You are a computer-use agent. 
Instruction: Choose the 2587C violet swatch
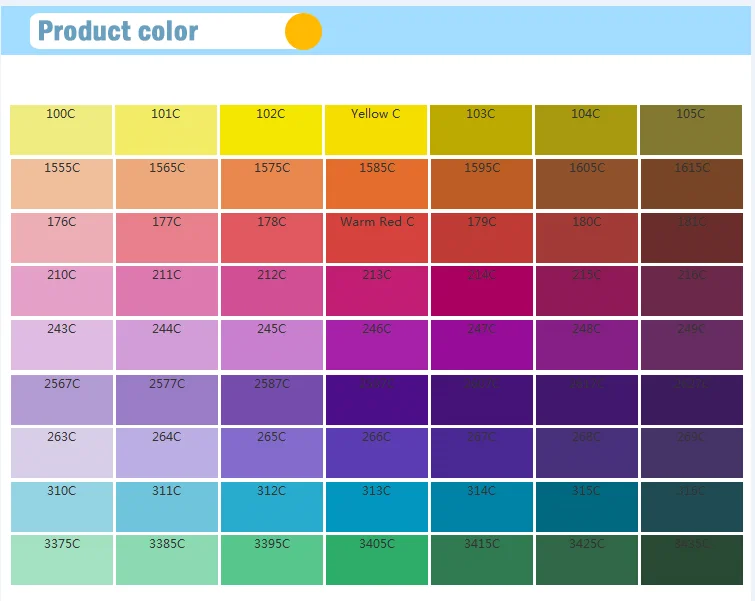[271, 400]
